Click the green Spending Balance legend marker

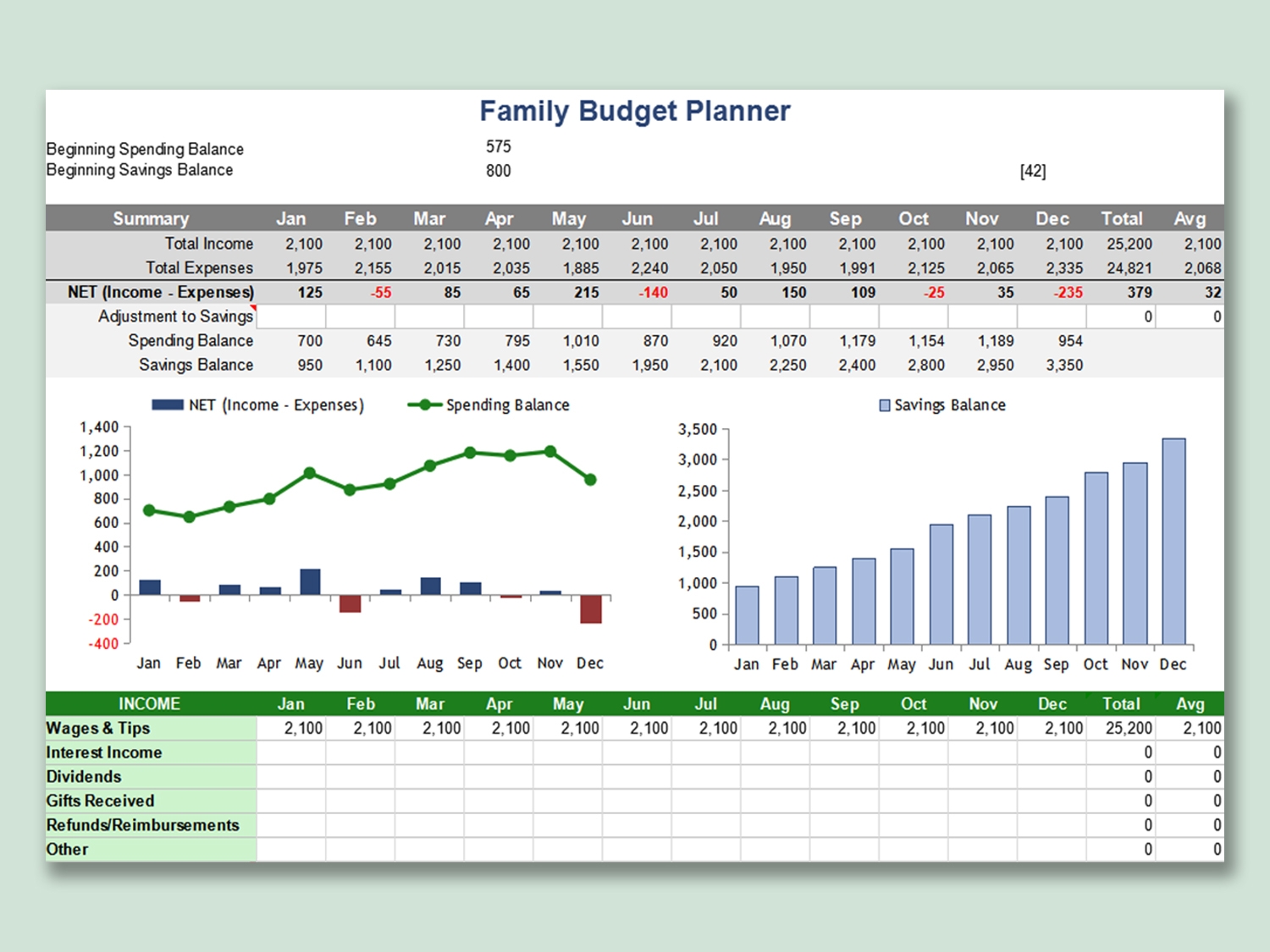tap(425, 405)
